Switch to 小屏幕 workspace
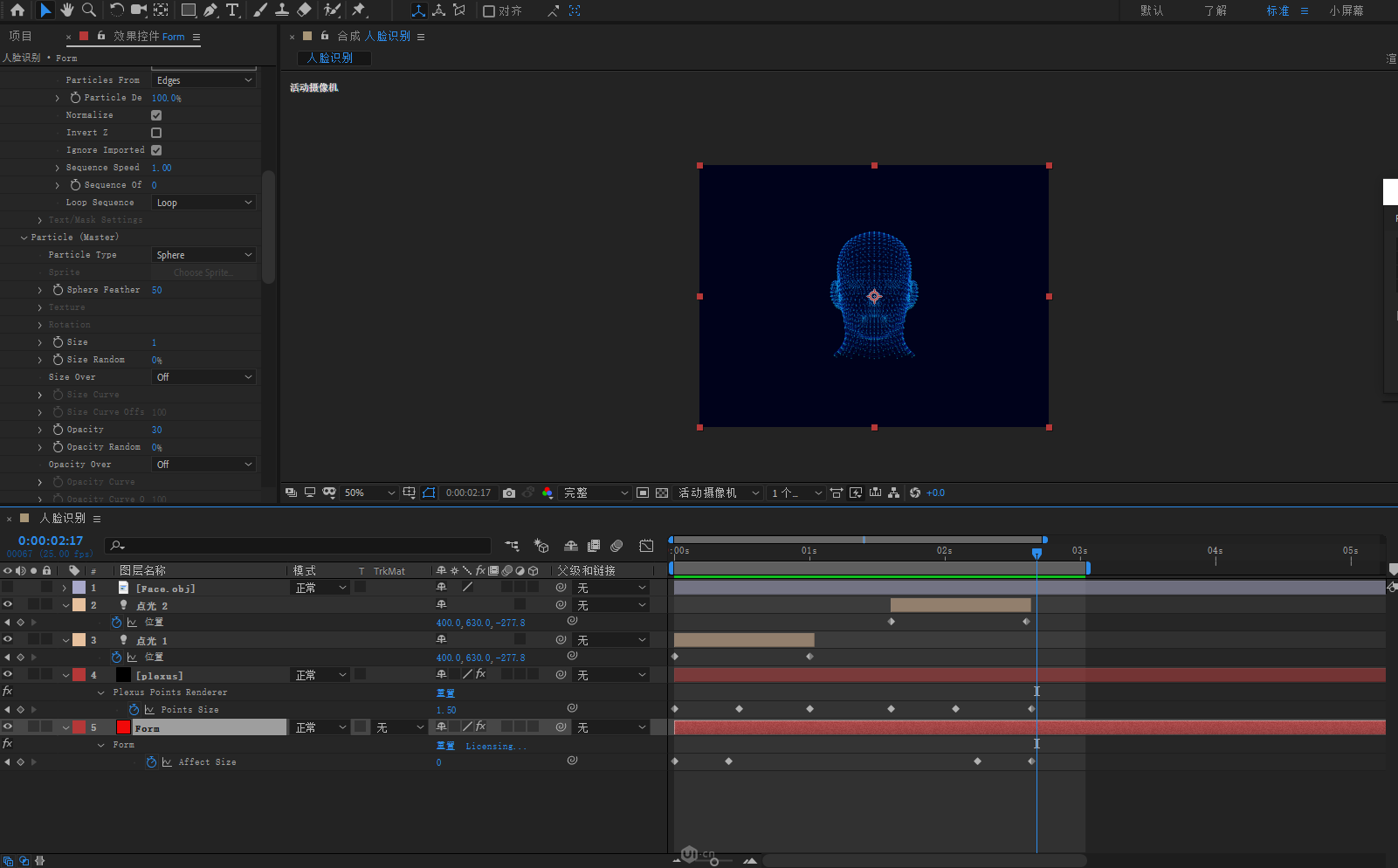The width and height of the screenshot is (1398, 868). coord(1346,10)
